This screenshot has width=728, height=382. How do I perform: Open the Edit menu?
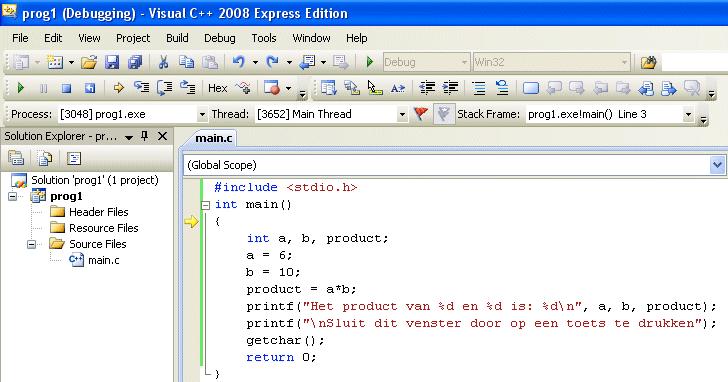click(x=53, y=38)
